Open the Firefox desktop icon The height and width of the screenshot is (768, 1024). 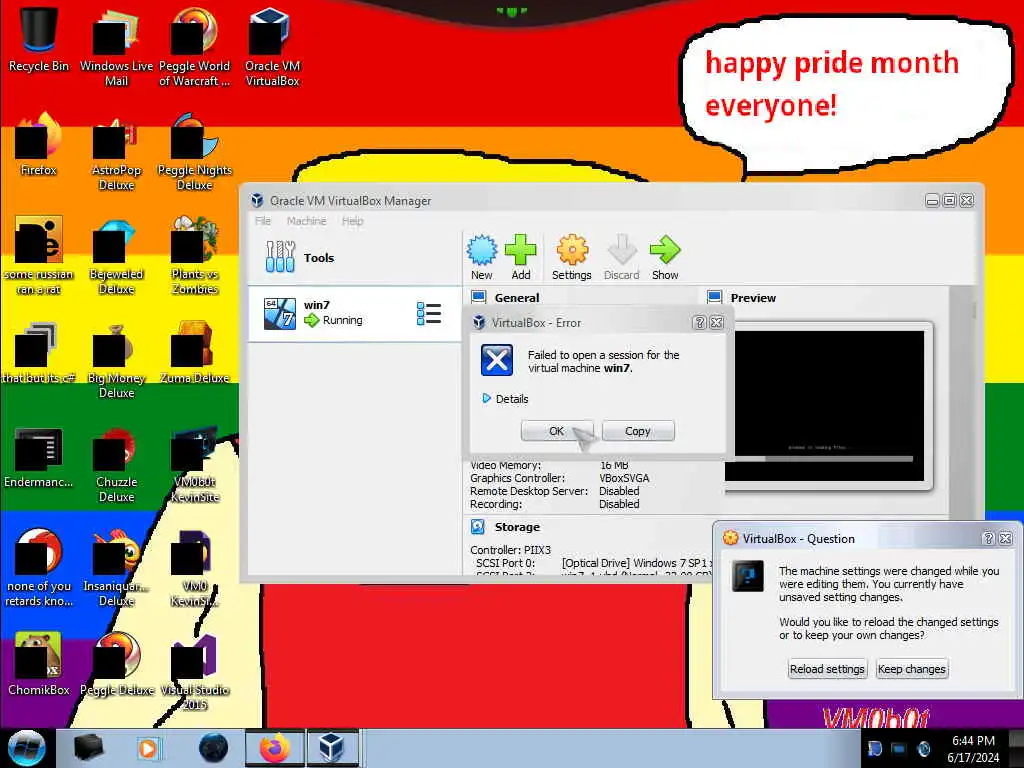[x=39, y=144]
